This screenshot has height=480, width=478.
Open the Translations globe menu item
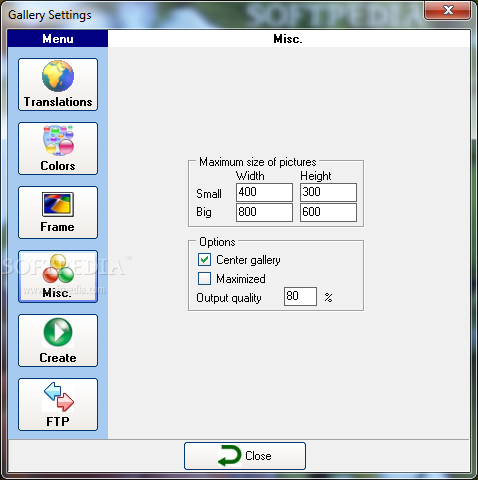click(58, 84)
